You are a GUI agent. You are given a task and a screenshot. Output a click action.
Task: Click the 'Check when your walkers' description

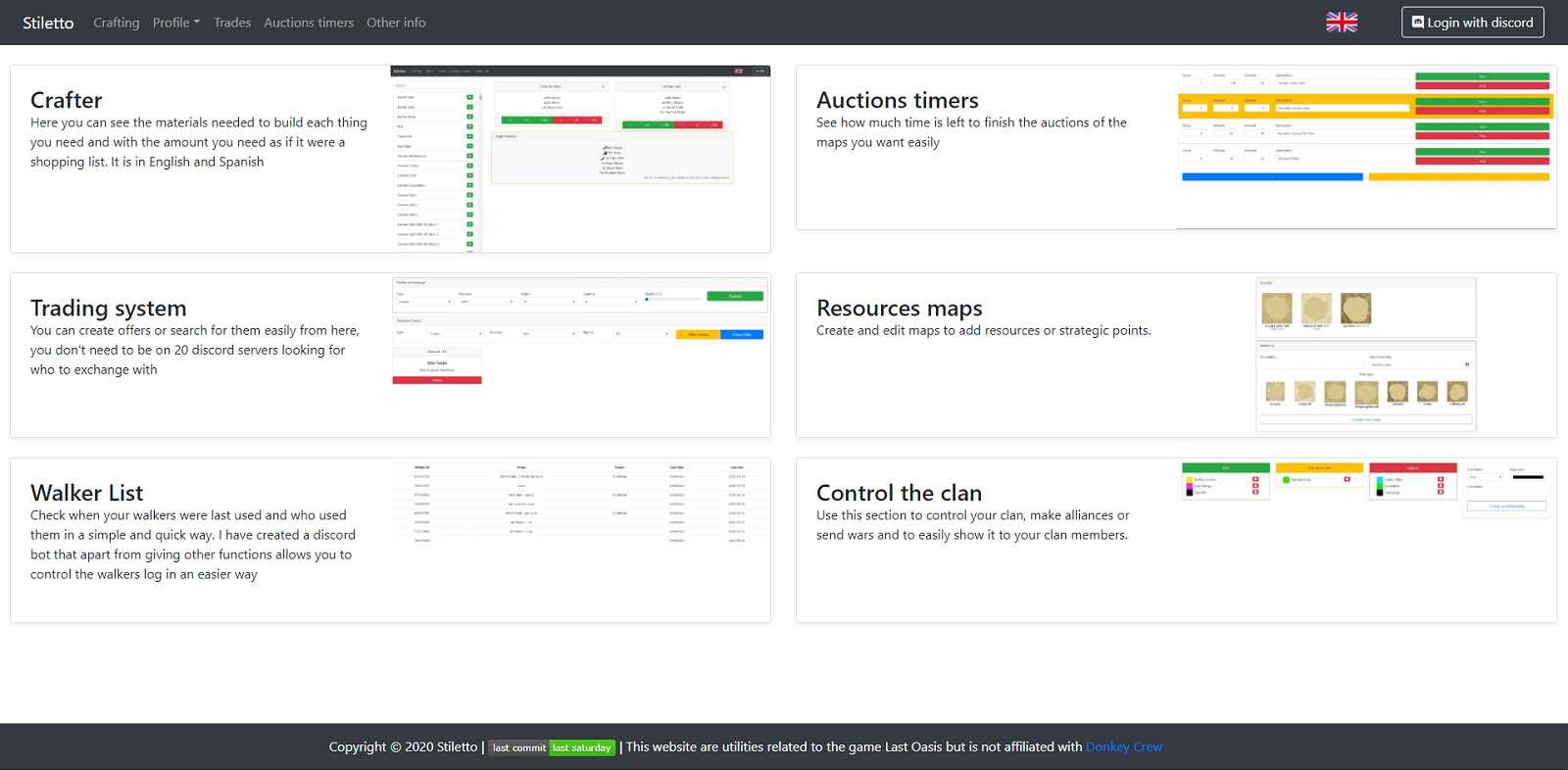click(x=193, y=545)
